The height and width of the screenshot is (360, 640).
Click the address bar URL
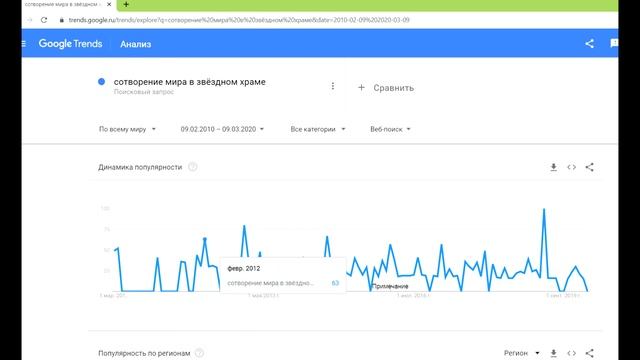click(239, 20)
